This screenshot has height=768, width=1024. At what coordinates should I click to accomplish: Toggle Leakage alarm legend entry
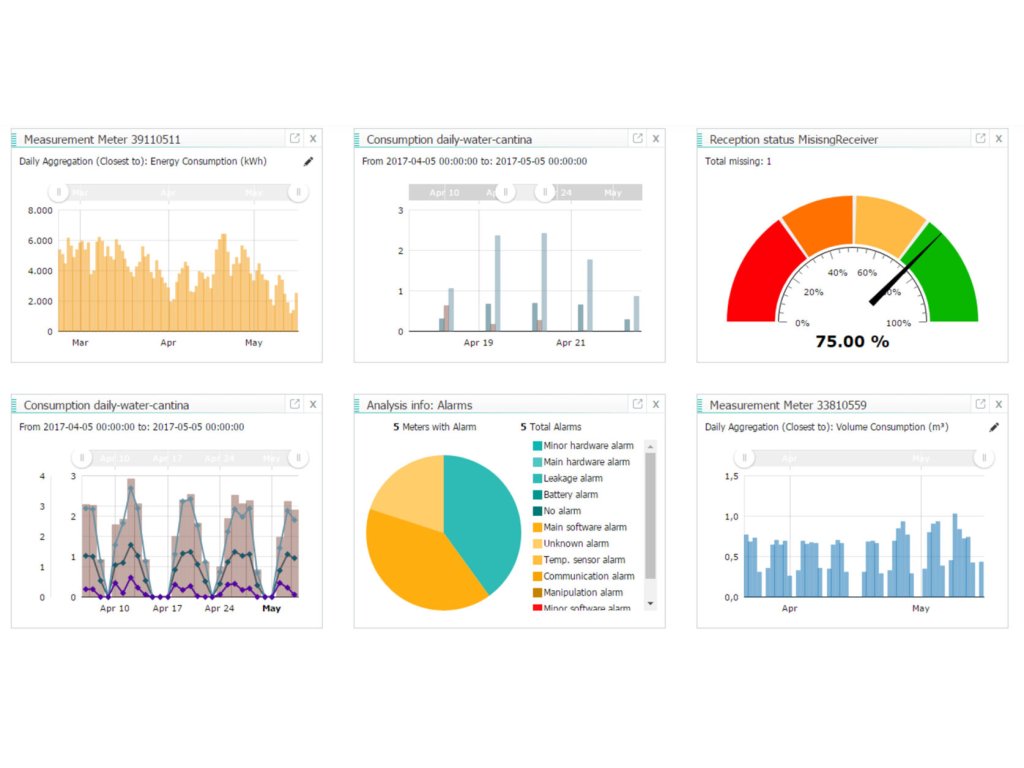[x=568, y=478]
